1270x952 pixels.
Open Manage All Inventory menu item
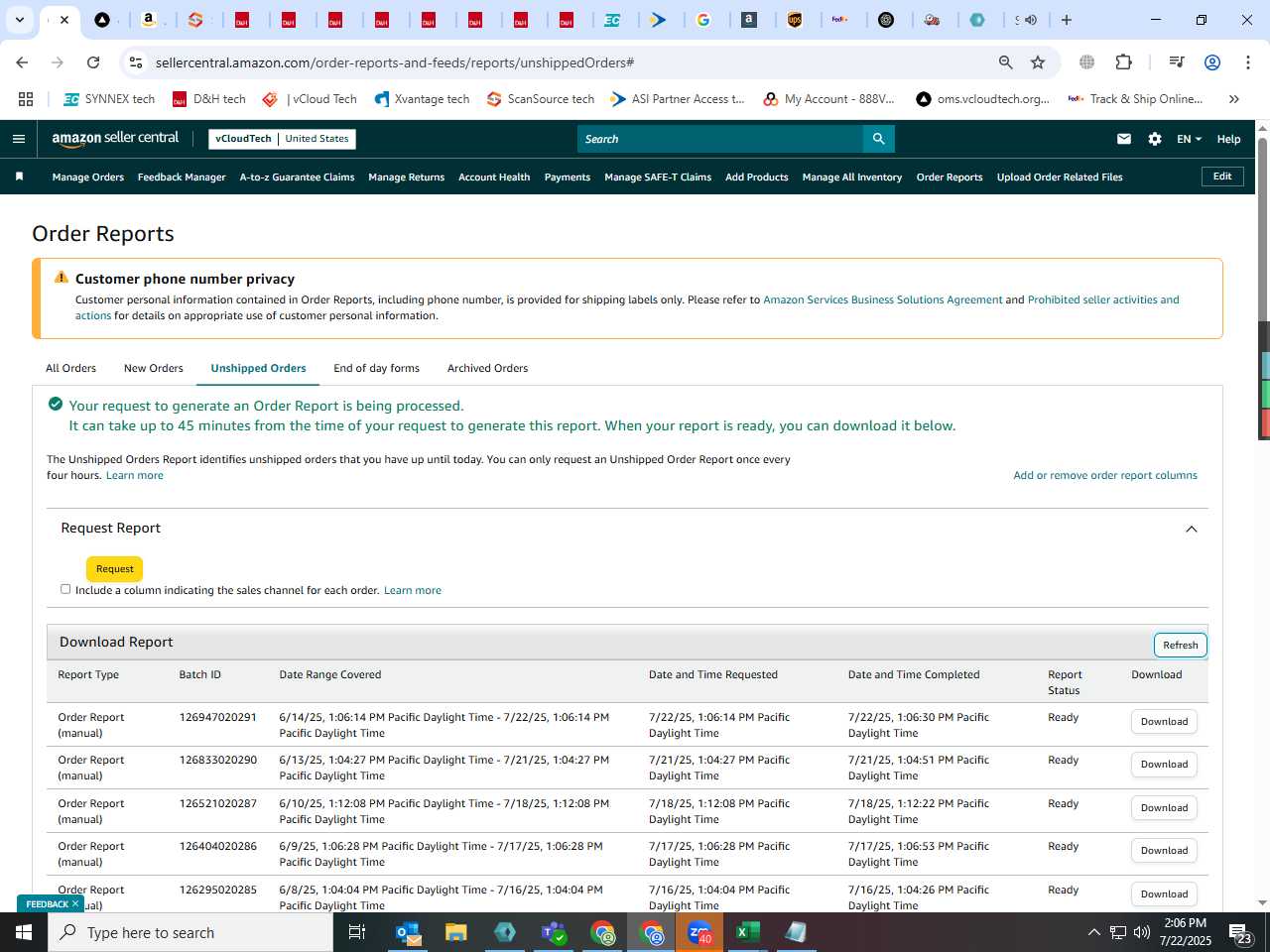coord(852,178)
